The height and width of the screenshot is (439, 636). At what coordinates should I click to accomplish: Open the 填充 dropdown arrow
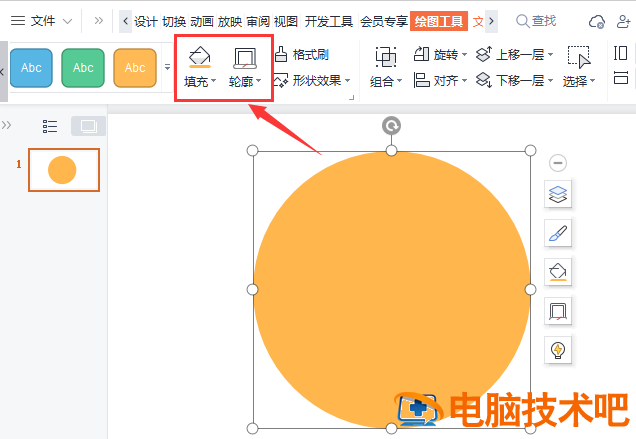click(214, 81)
